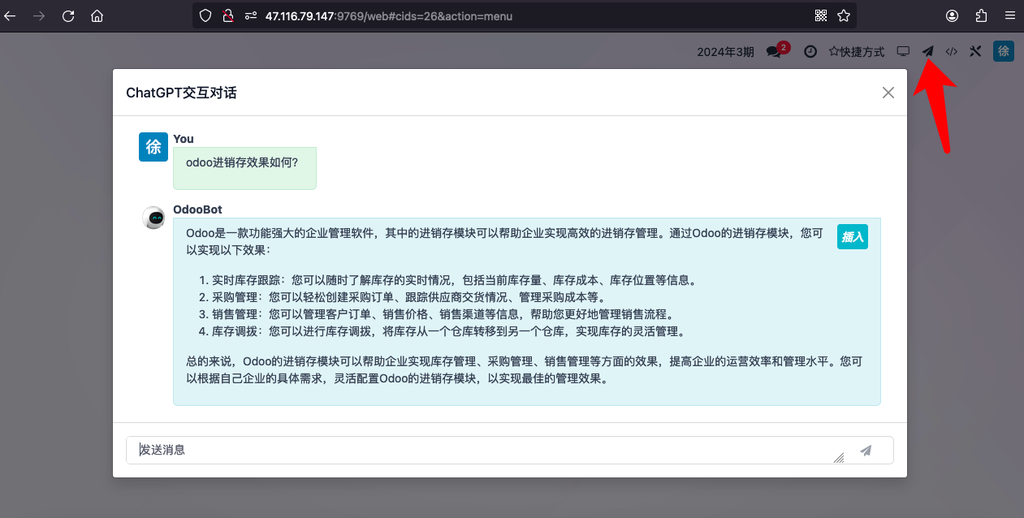Bookmark this page with the star icon
The height and width of the screenshot is (518, 1024).
tap(844, 16)
